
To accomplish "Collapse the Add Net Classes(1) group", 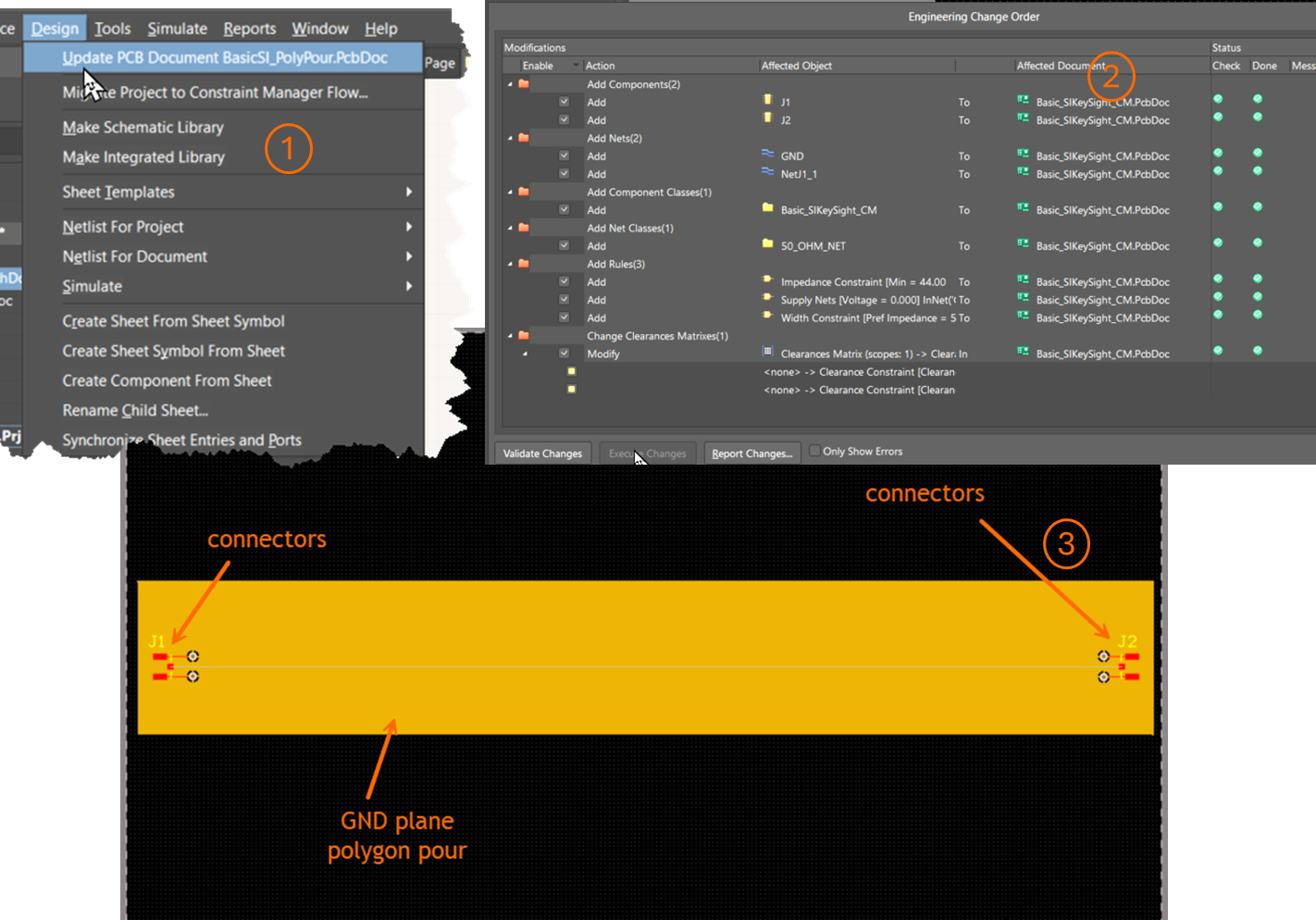I will [x=510, y=228].
